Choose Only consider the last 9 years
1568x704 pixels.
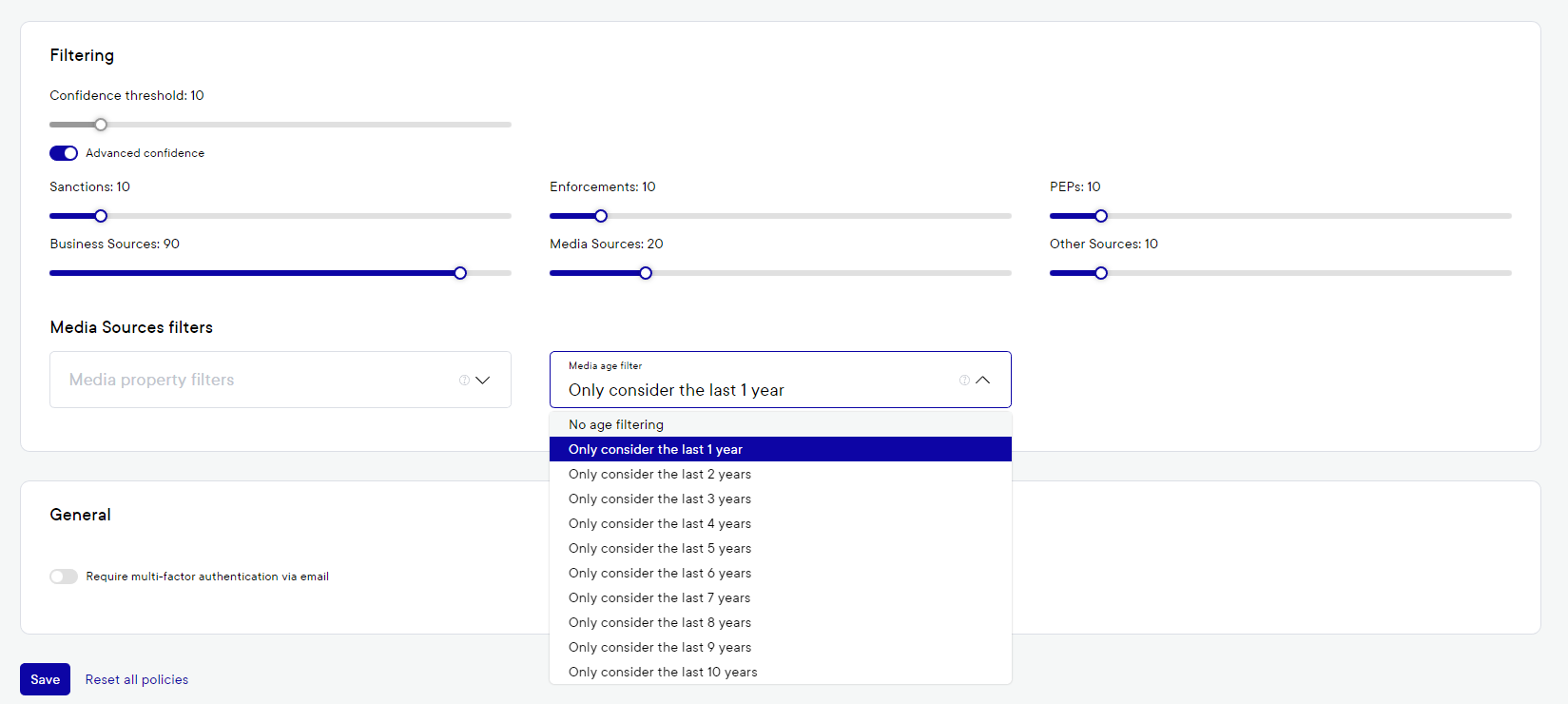point(781,647)
